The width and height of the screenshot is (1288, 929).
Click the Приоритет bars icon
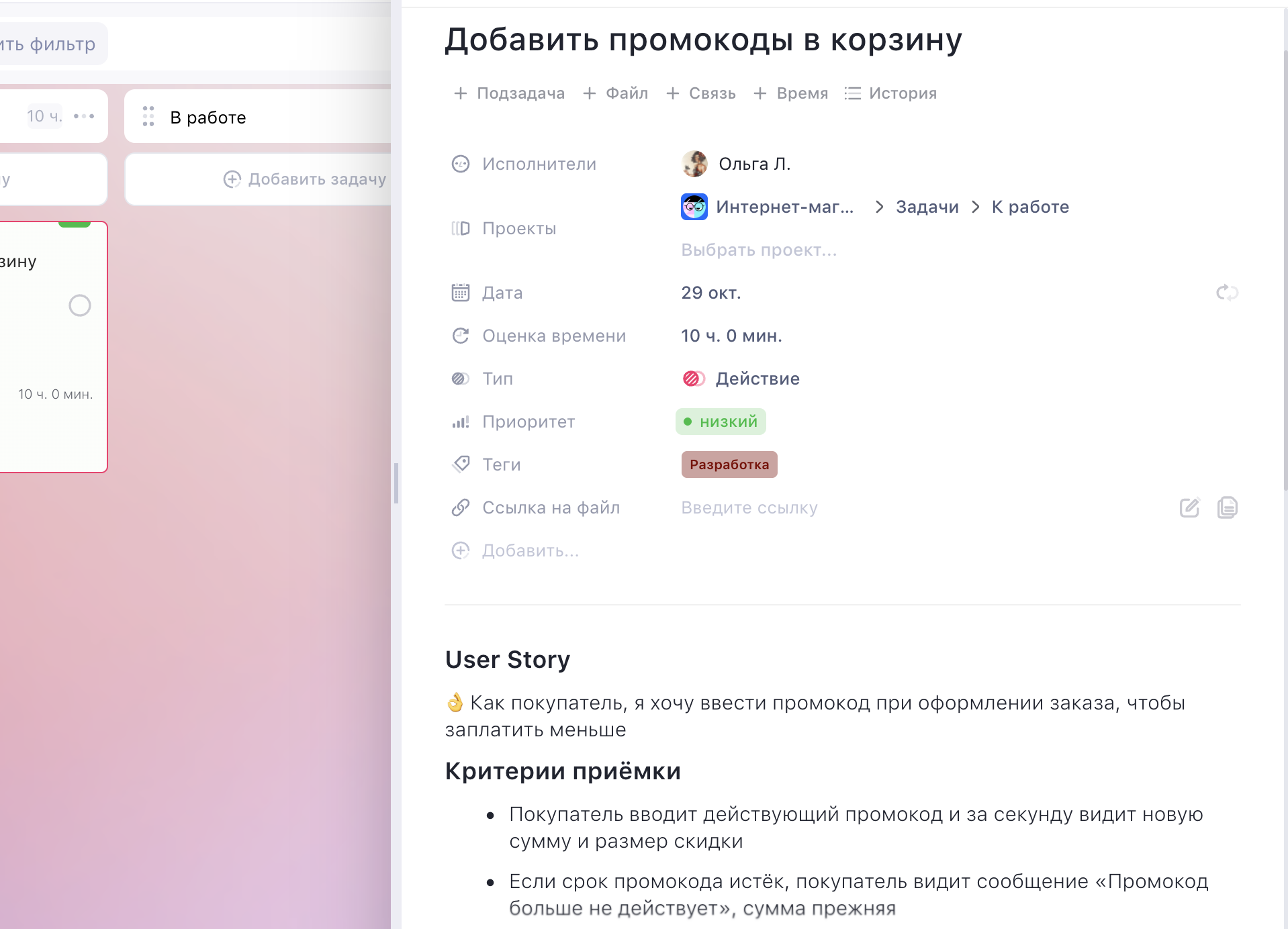pyautogui.click(x=461, y=422)
